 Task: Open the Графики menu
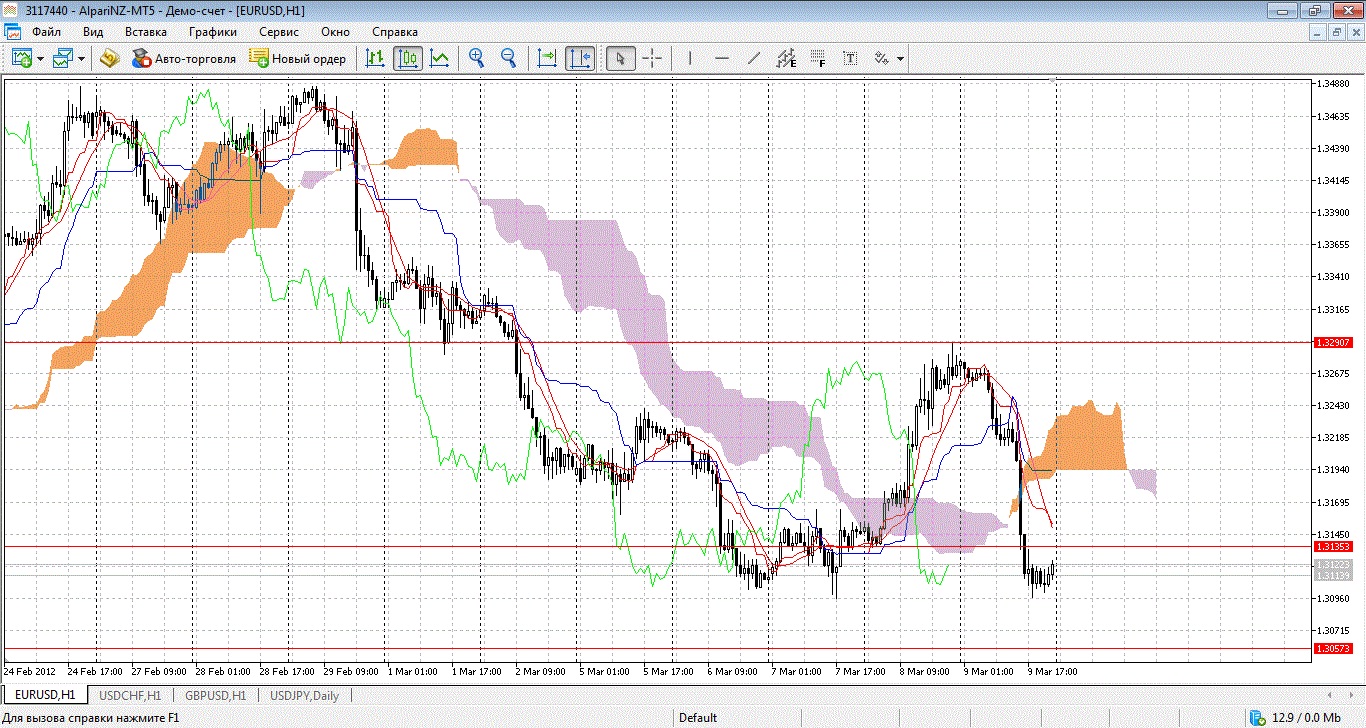212,32
